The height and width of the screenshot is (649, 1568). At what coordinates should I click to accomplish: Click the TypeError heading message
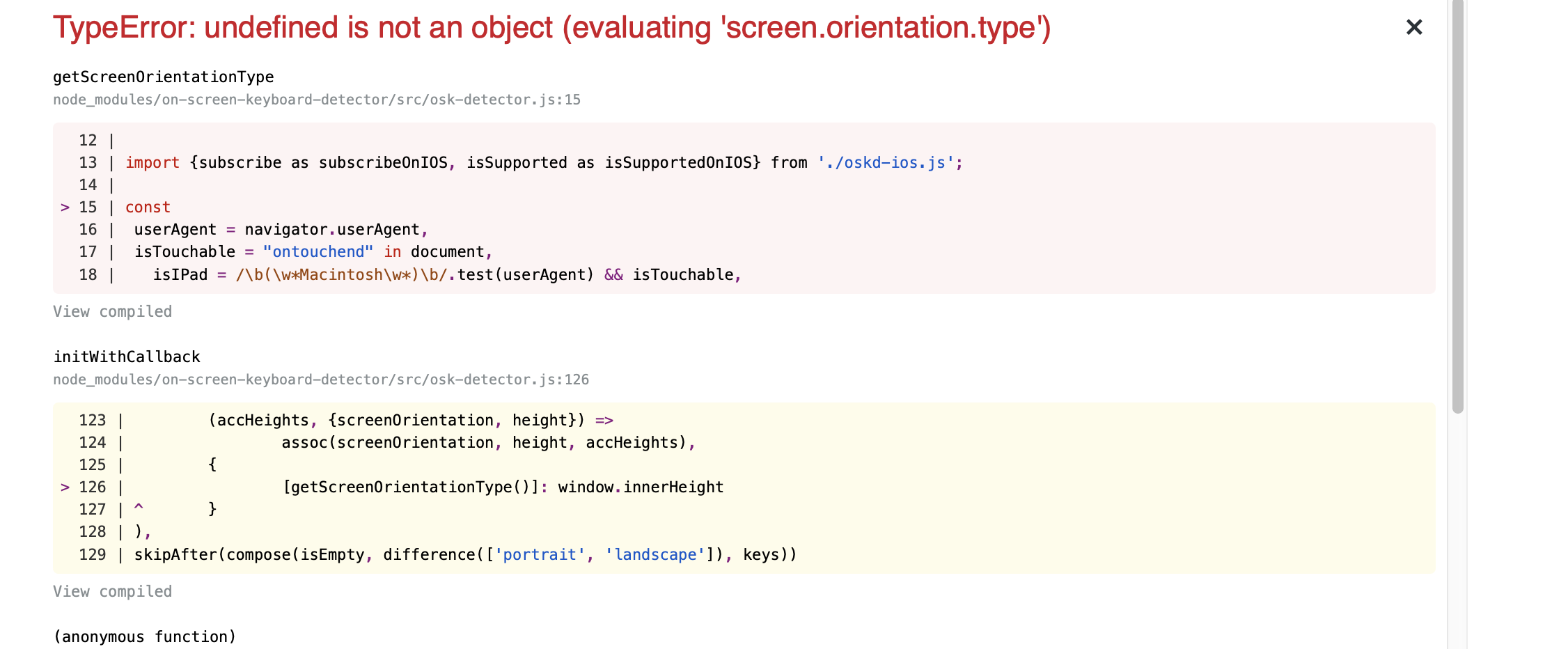coord(551,28)
